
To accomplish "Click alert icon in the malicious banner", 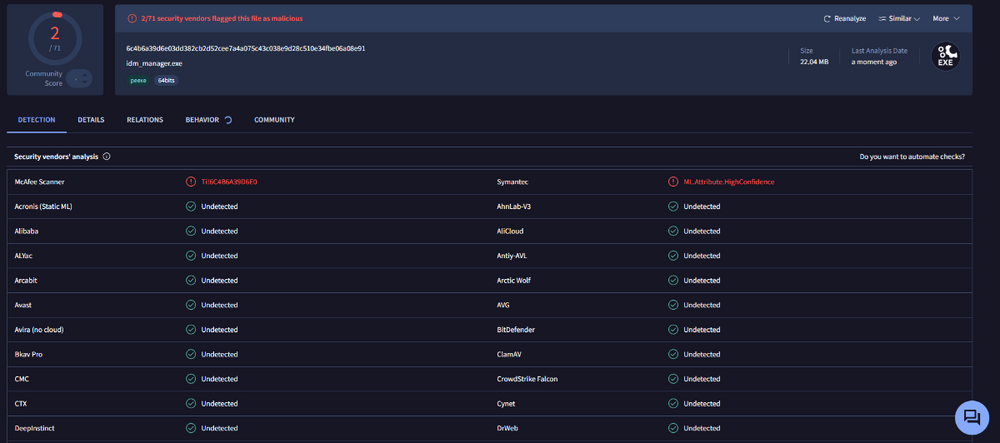I will click(x=132, y=18).
